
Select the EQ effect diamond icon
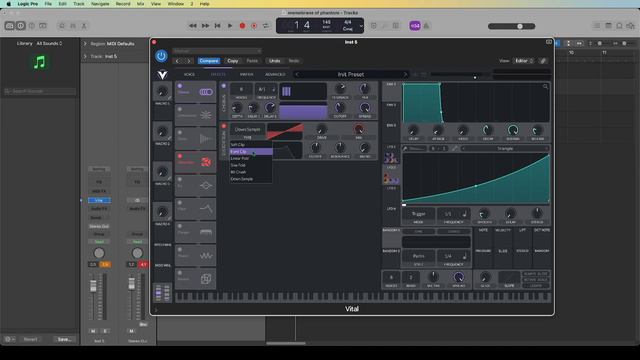(206, 186)
